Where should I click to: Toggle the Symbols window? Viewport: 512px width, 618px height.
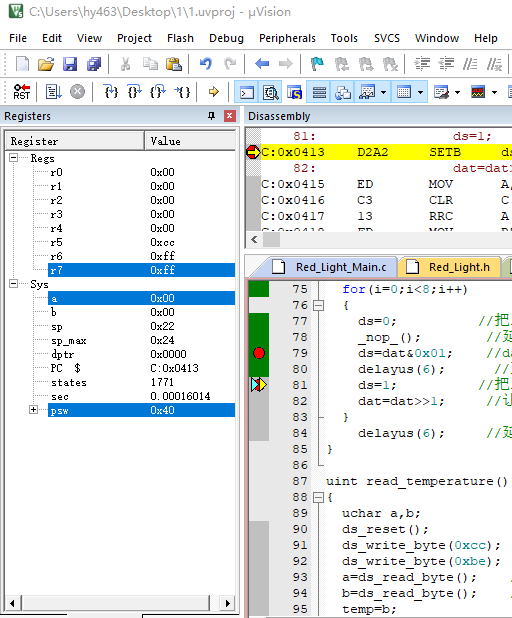click(294, 92)
